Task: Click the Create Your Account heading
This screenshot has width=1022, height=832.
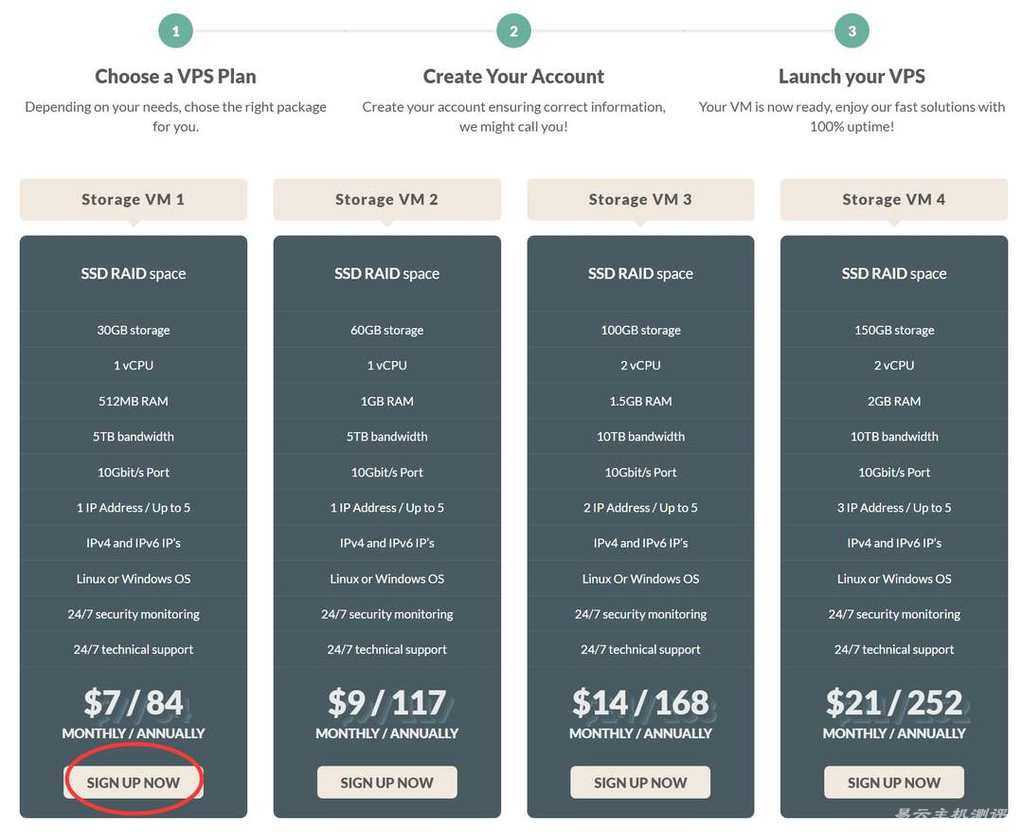Action: tap(514, 76)
